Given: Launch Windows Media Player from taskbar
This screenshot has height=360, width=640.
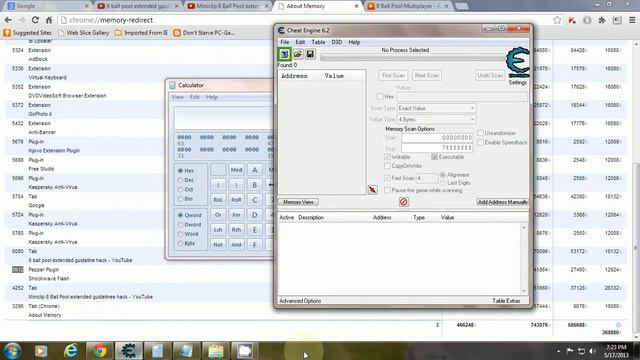Looking at the screenshot, I should [x=40, y=351].
